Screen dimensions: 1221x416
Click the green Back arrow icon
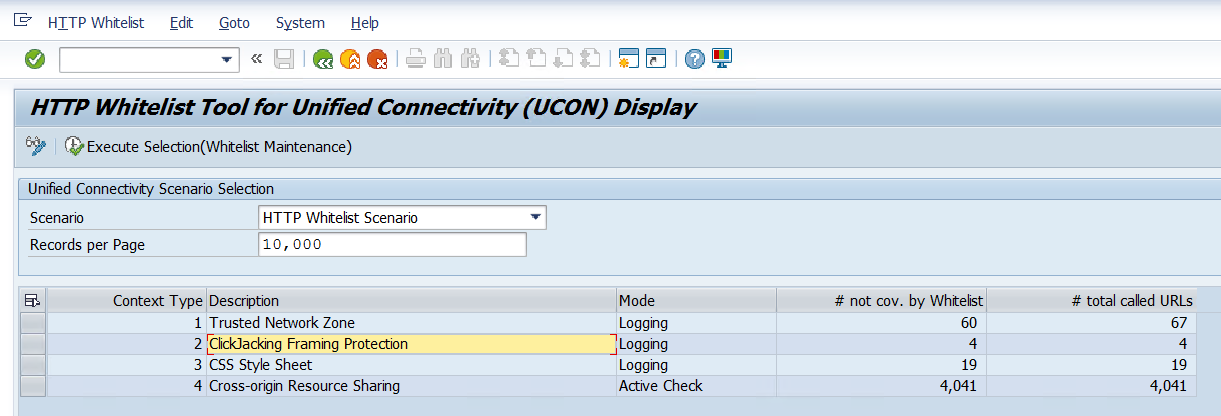coord(323,60)
